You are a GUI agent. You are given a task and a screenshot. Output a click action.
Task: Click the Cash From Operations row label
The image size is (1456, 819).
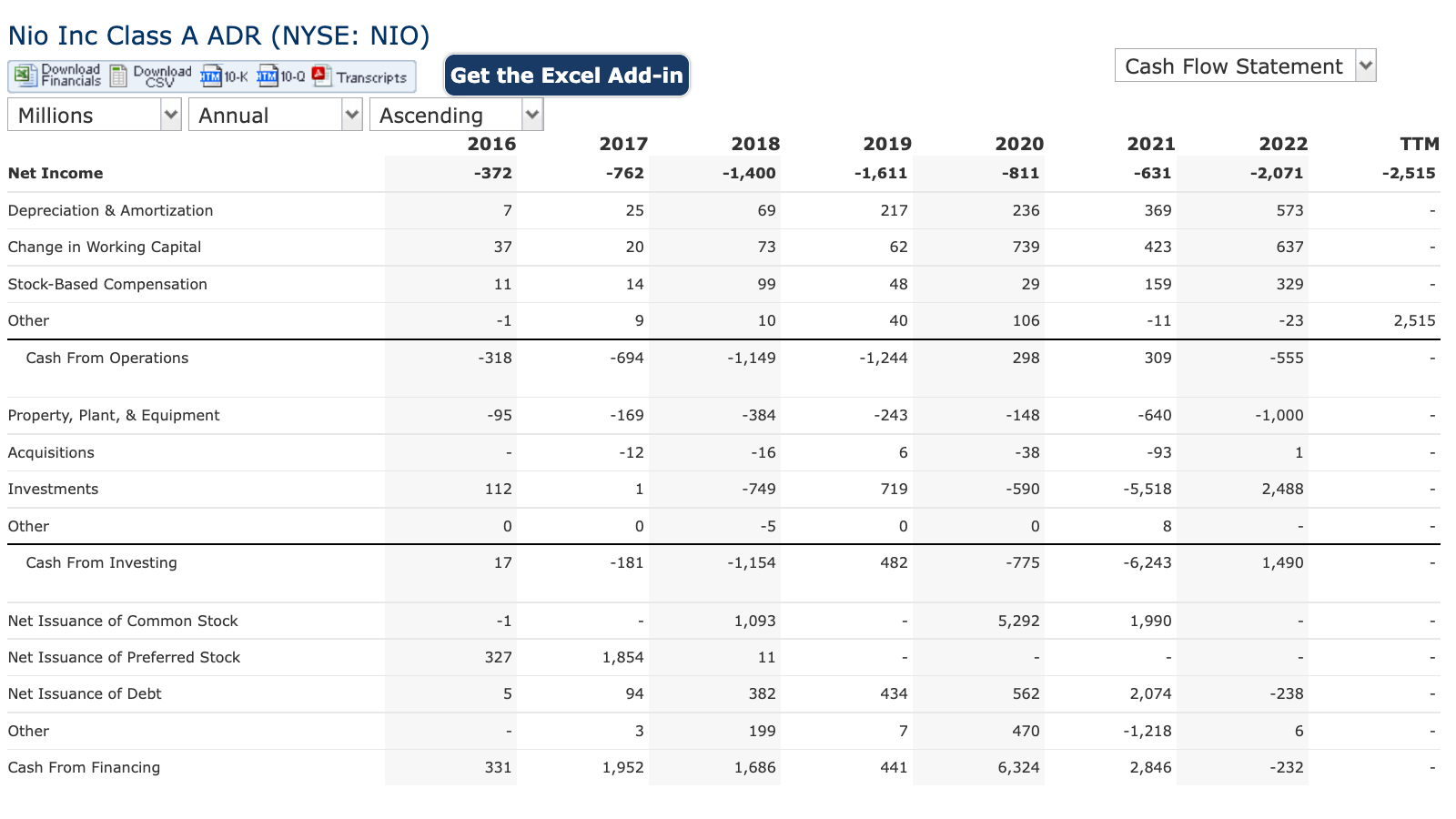point(107,358)
